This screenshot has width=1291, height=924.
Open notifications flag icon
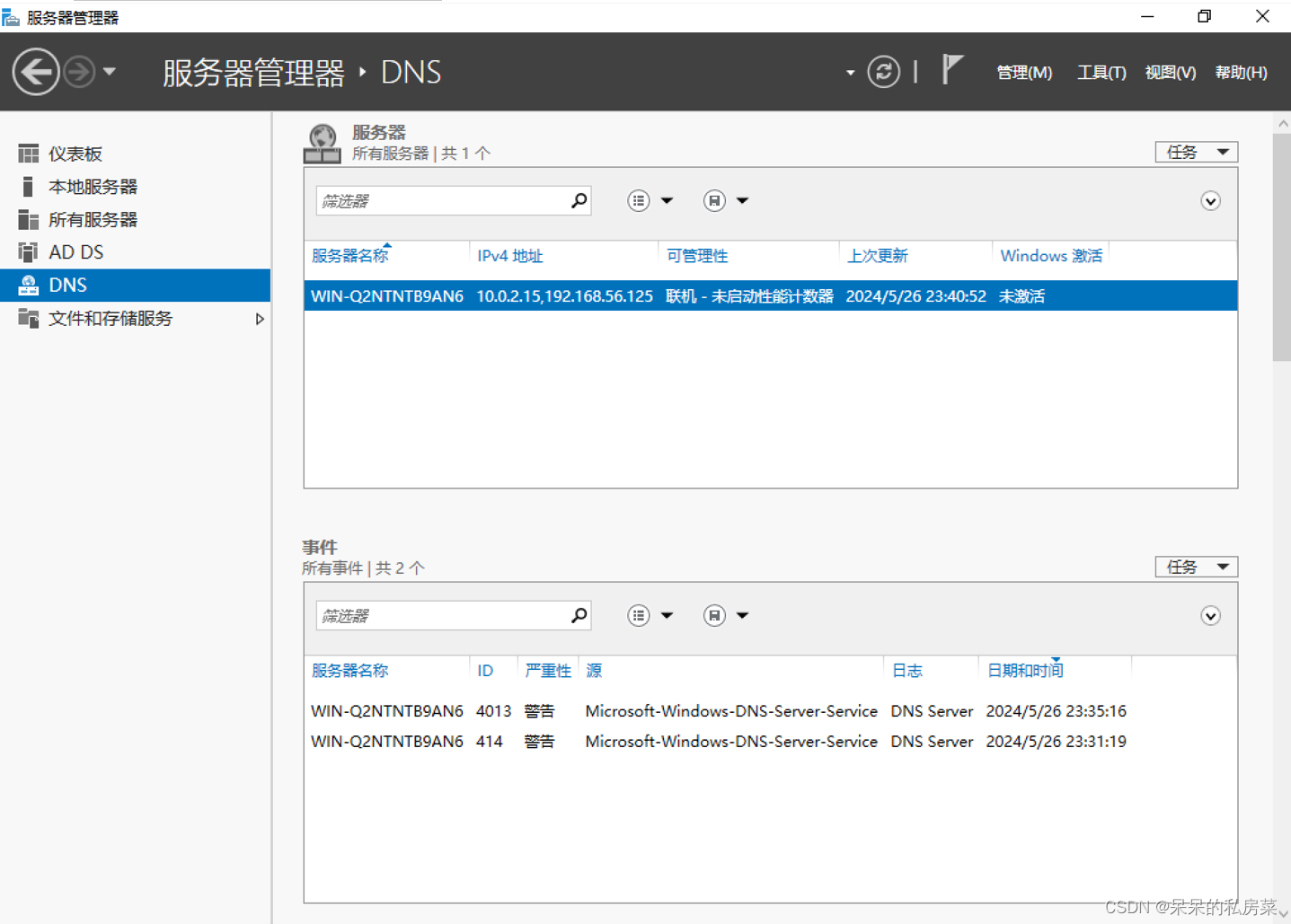[952, 69]
